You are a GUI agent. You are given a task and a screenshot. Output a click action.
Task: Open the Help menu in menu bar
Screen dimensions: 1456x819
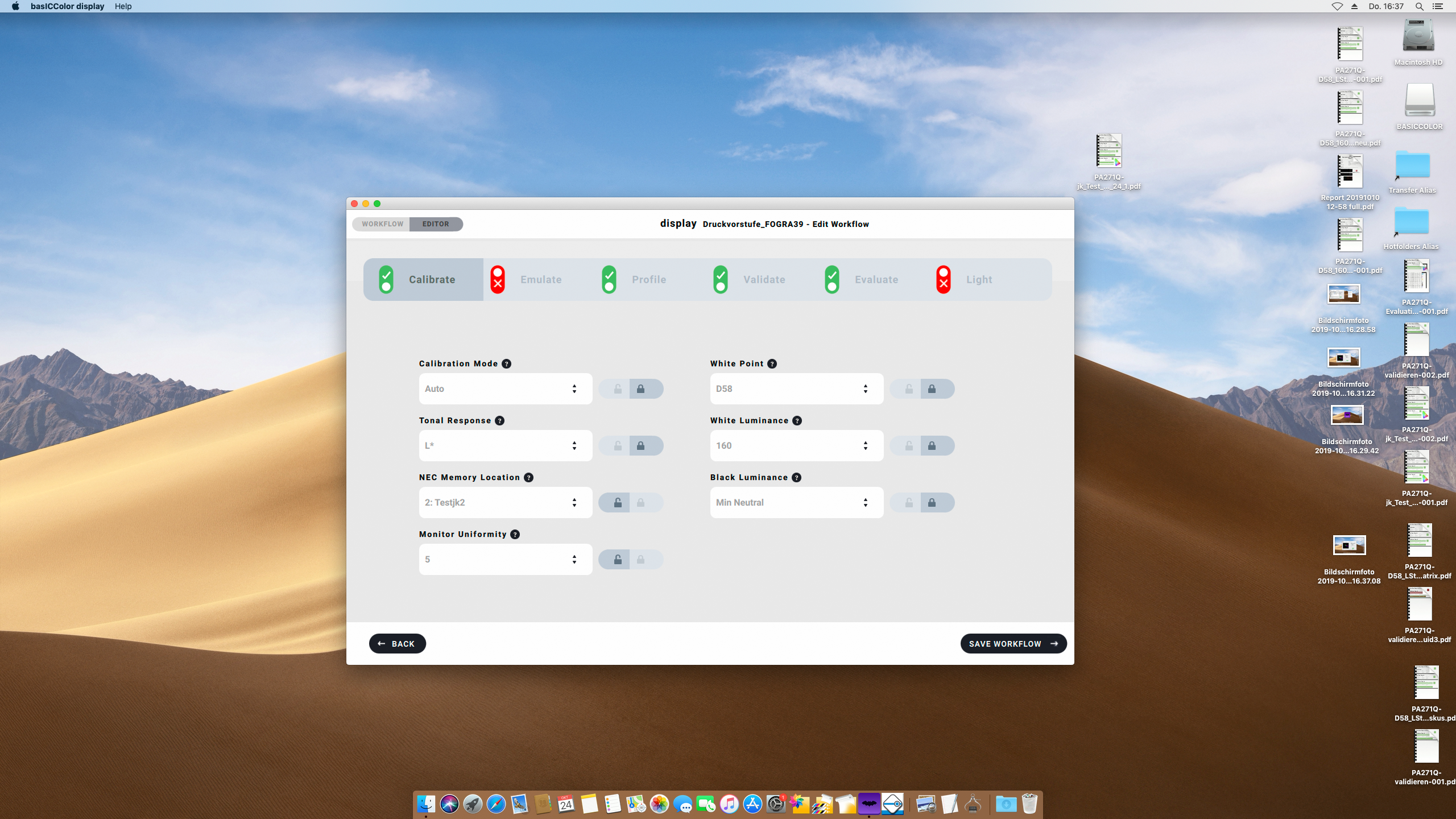(x=123, y=6)
